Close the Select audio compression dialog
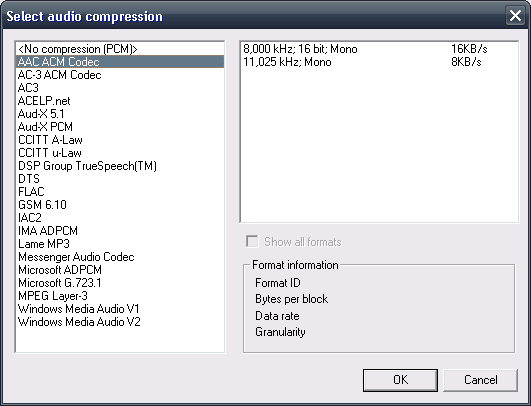 pos(515,16)
